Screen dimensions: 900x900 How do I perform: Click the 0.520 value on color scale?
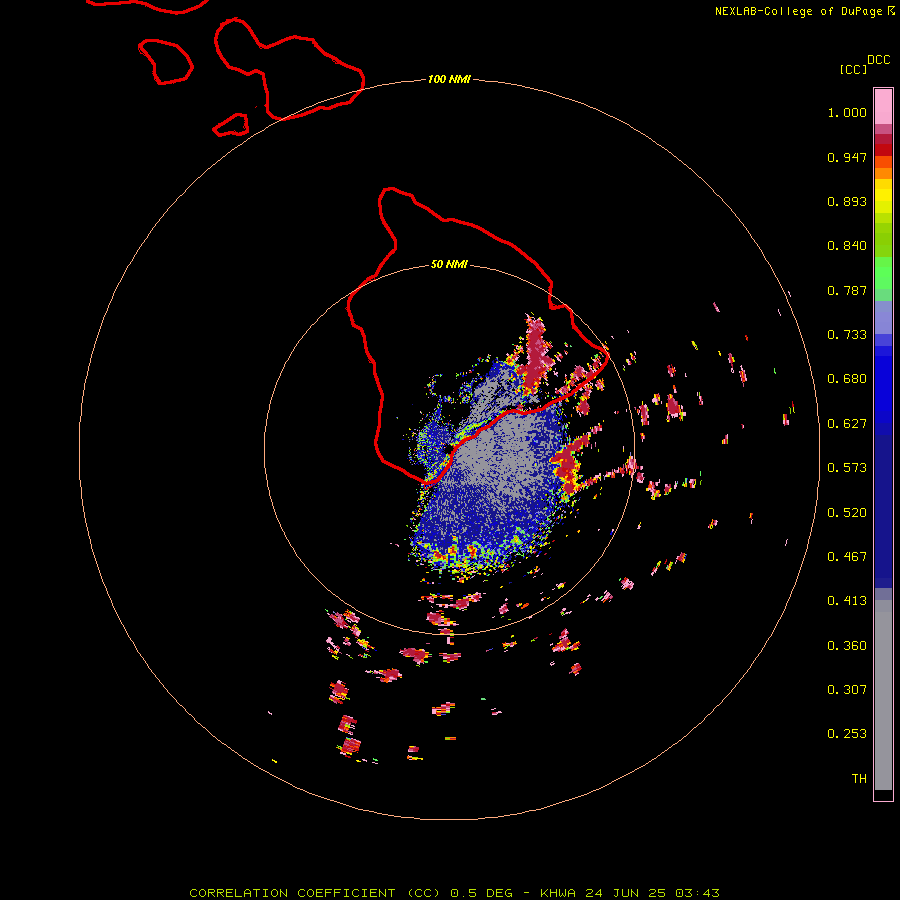tap(847, 513)
